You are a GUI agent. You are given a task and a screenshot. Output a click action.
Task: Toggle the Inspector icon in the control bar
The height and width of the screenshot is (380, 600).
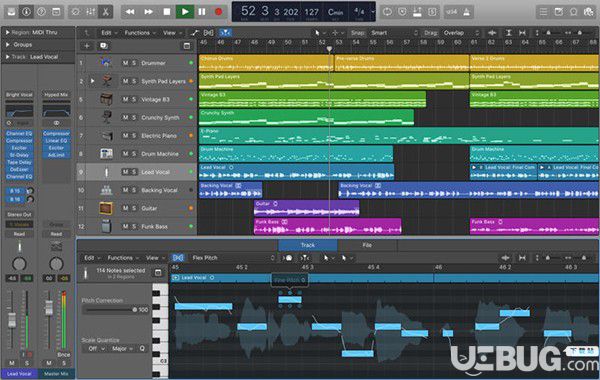[x=26, y=12]
